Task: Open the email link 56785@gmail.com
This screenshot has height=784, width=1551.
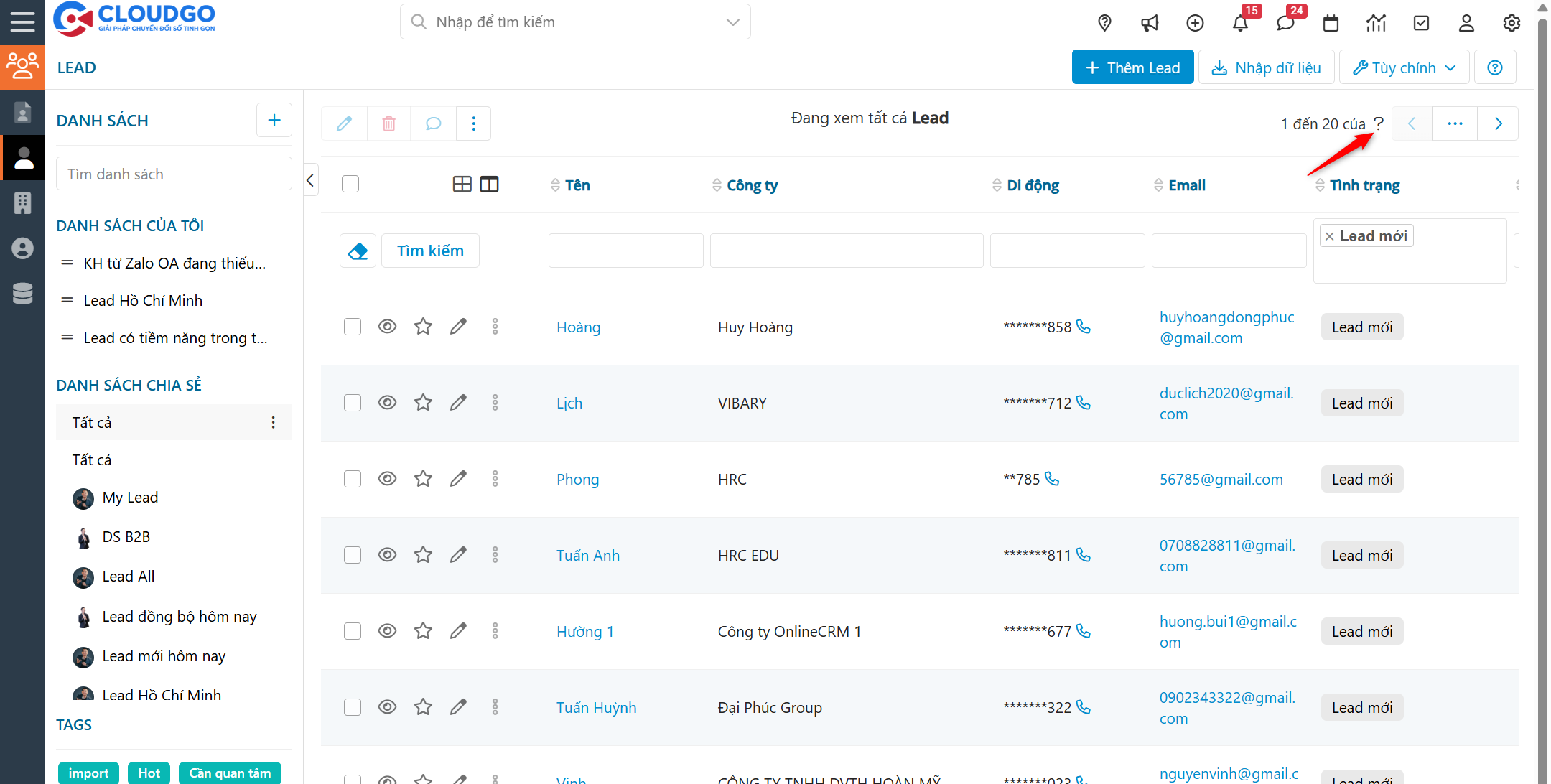Action: 1221,479
